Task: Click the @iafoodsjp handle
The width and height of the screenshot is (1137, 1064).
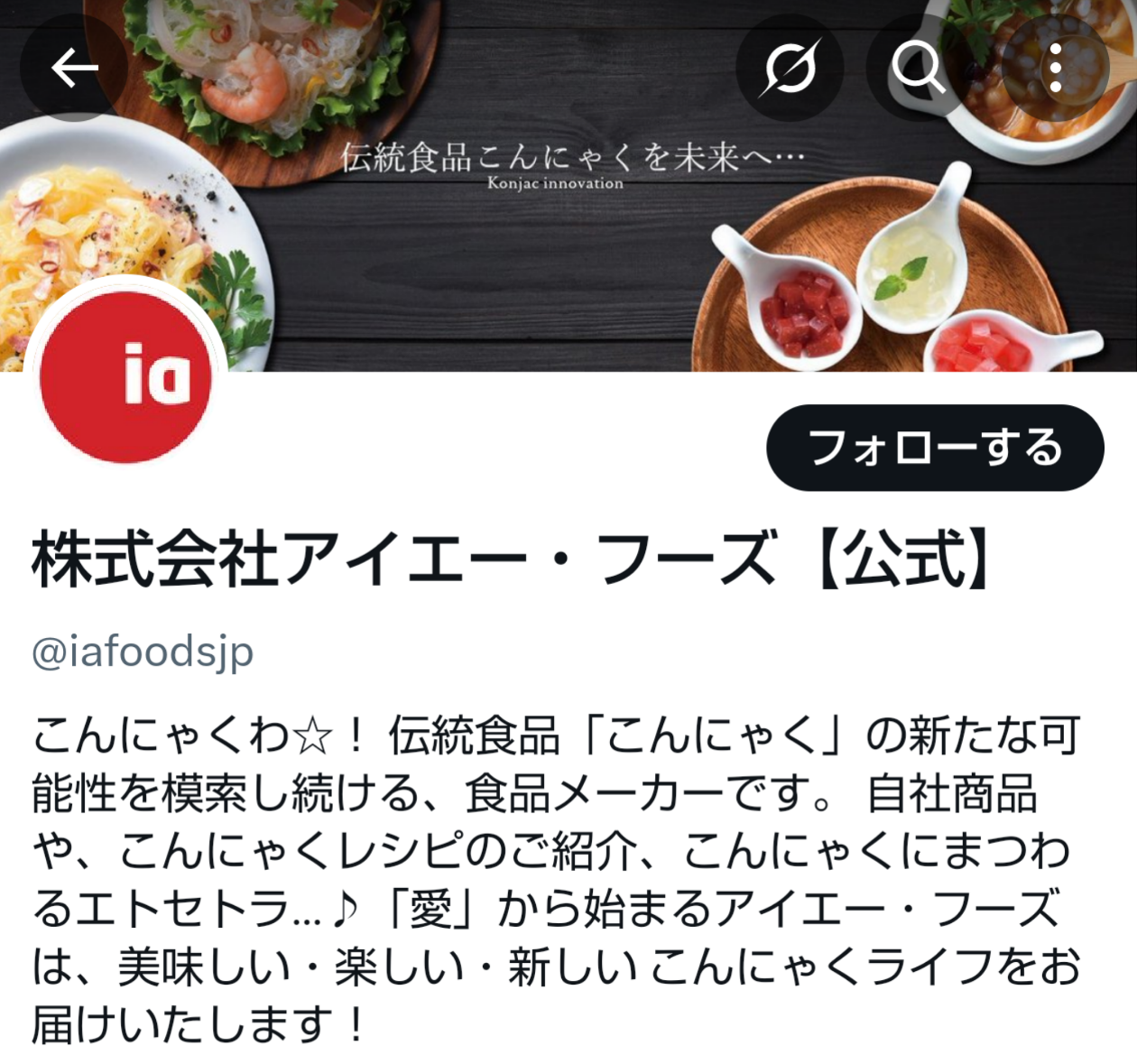Action: click(x=143, y=652)
